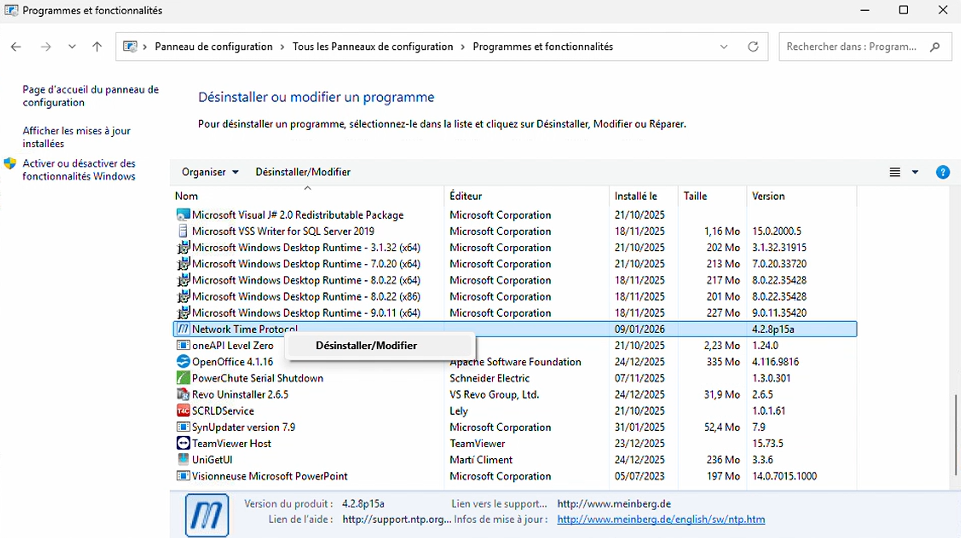Refresh the programs list in address bar

point(753,47)
